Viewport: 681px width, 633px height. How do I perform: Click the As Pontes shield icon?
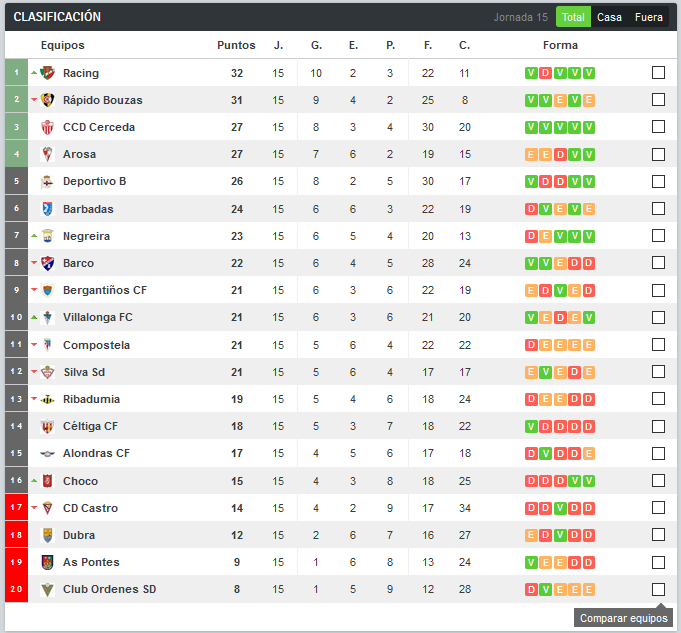pyautogui.click(x=47, y=562)
